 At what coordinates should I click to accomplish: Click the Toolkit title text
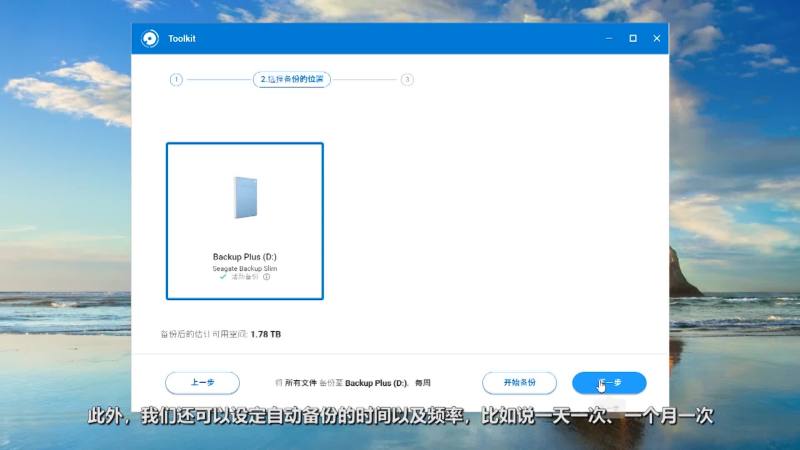point(182,39)
